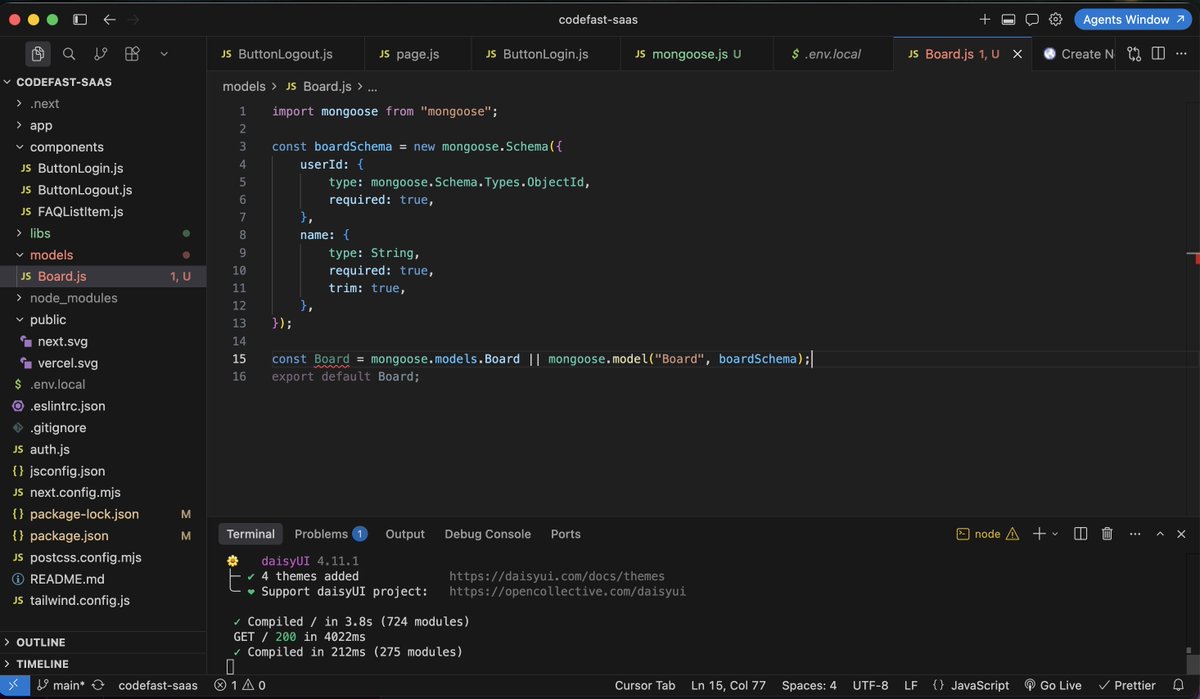Open the chat bubble icon
The width and height of the screenshot is (1200, 699).
tap(1031, 19)
